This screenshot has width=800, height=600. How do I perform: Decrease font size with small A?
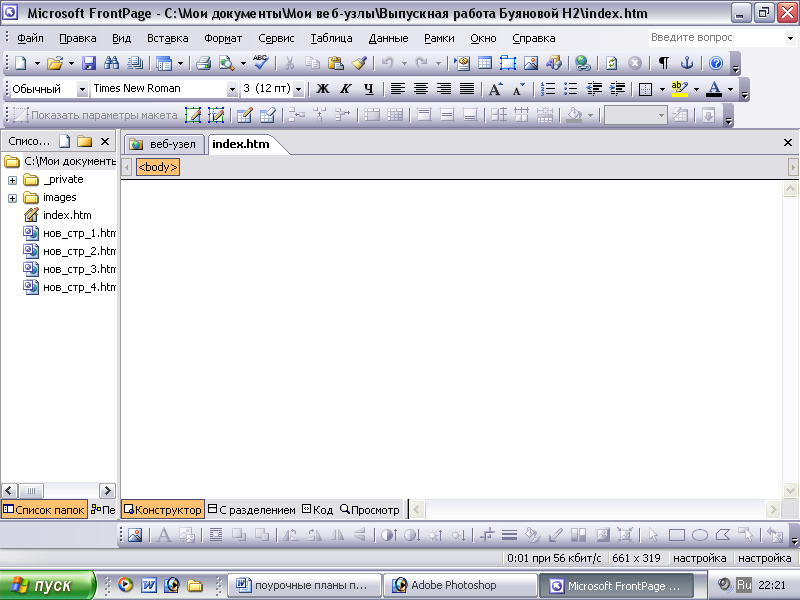[x=519, y=89]
